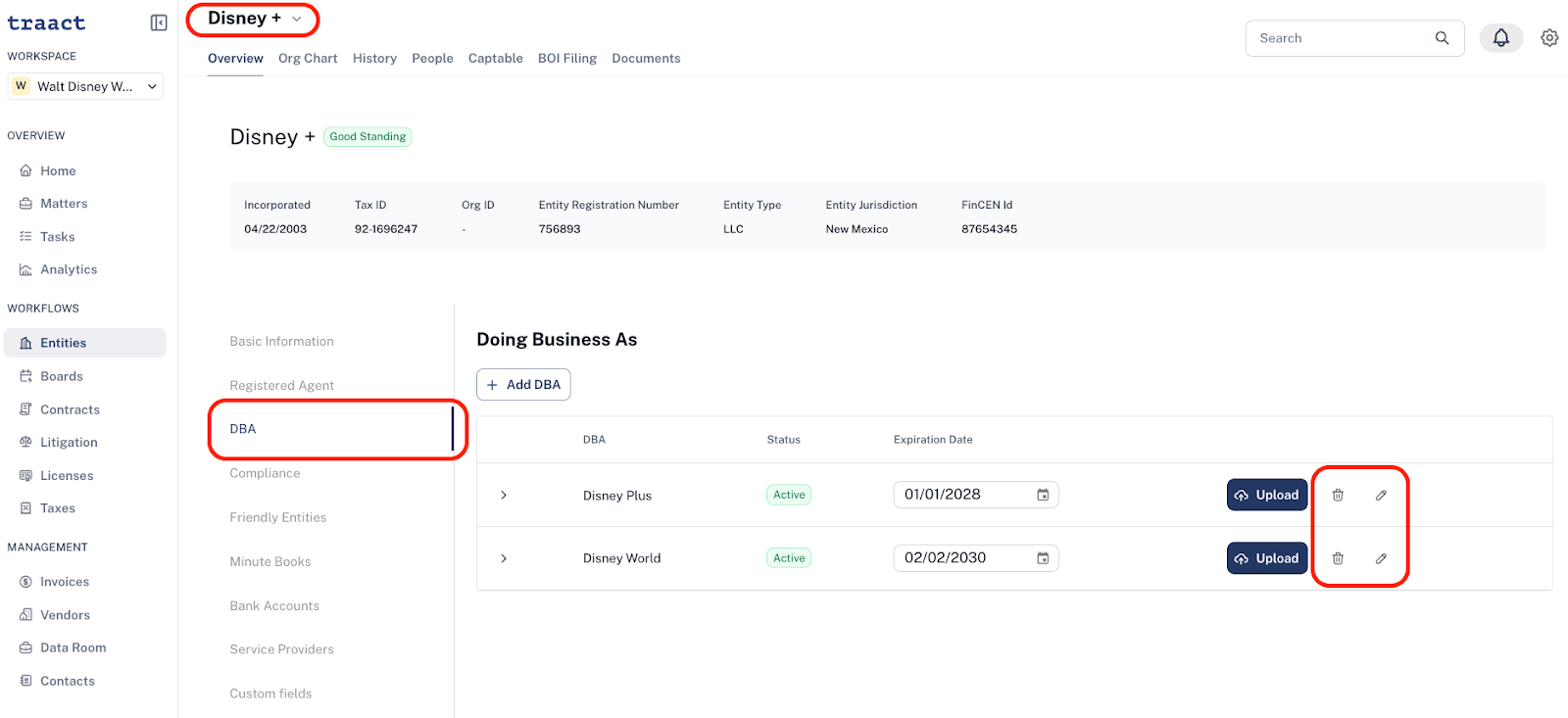Click the FinCEN Id value 87654345
This screenshot has height=718, width=1568.
coord(989,229)
